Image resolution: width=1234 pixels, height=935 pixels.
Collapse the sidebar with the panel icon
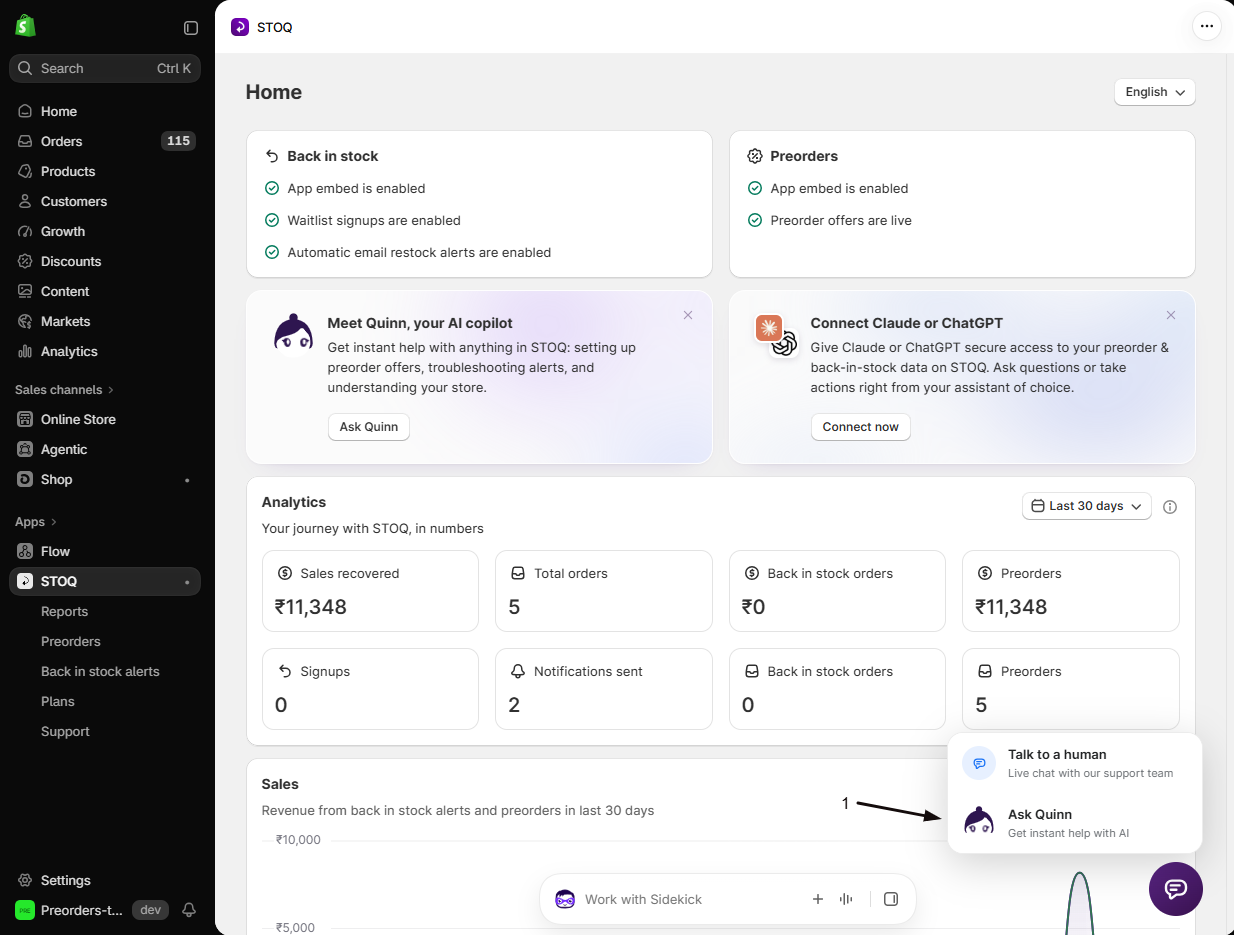point(191,28)
